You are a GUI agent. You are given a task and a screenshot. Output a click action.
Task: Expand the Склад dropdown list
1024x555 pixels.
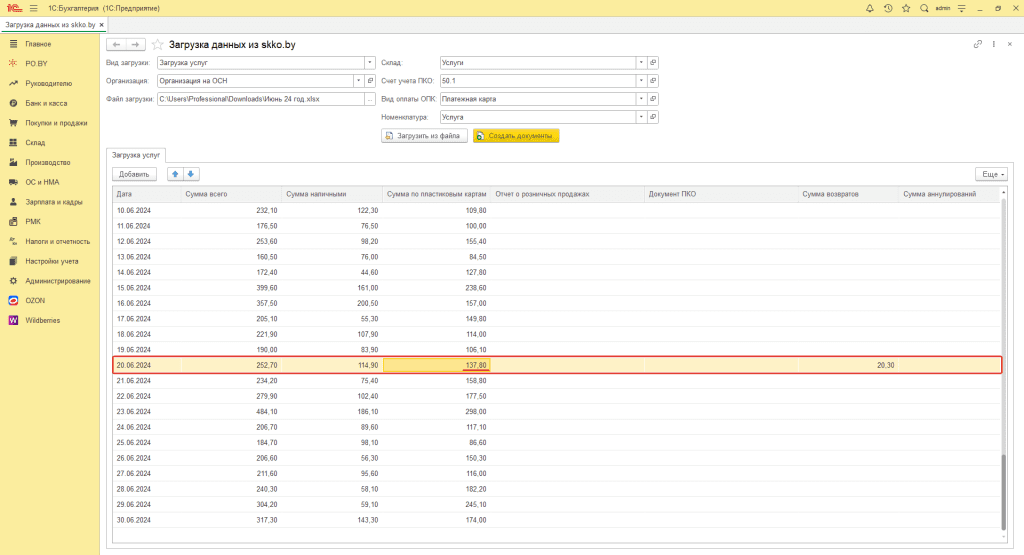click(x=640, y=62)
